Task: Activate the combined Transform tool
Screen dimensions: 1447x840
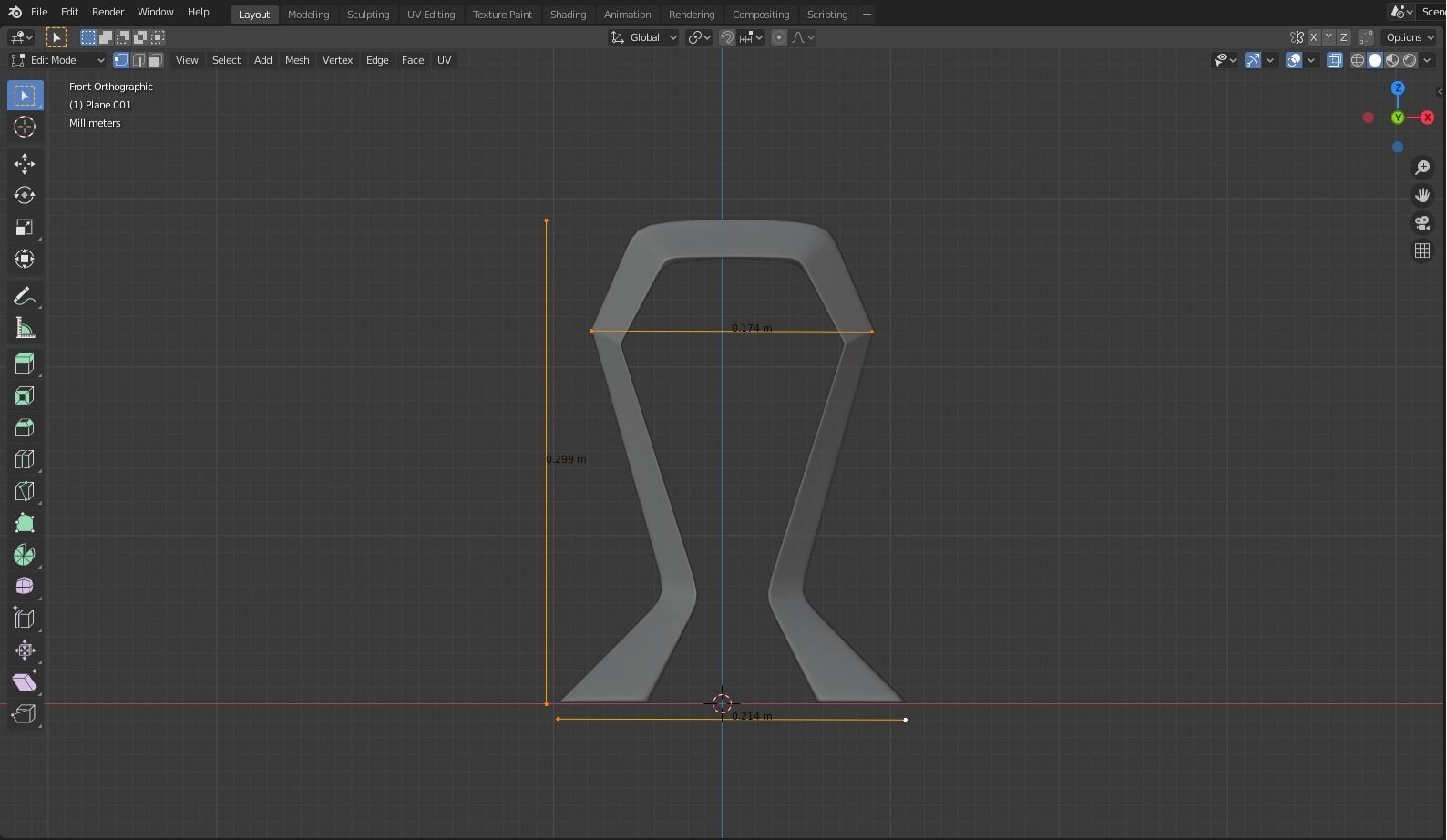Action: tap(25, 260)
